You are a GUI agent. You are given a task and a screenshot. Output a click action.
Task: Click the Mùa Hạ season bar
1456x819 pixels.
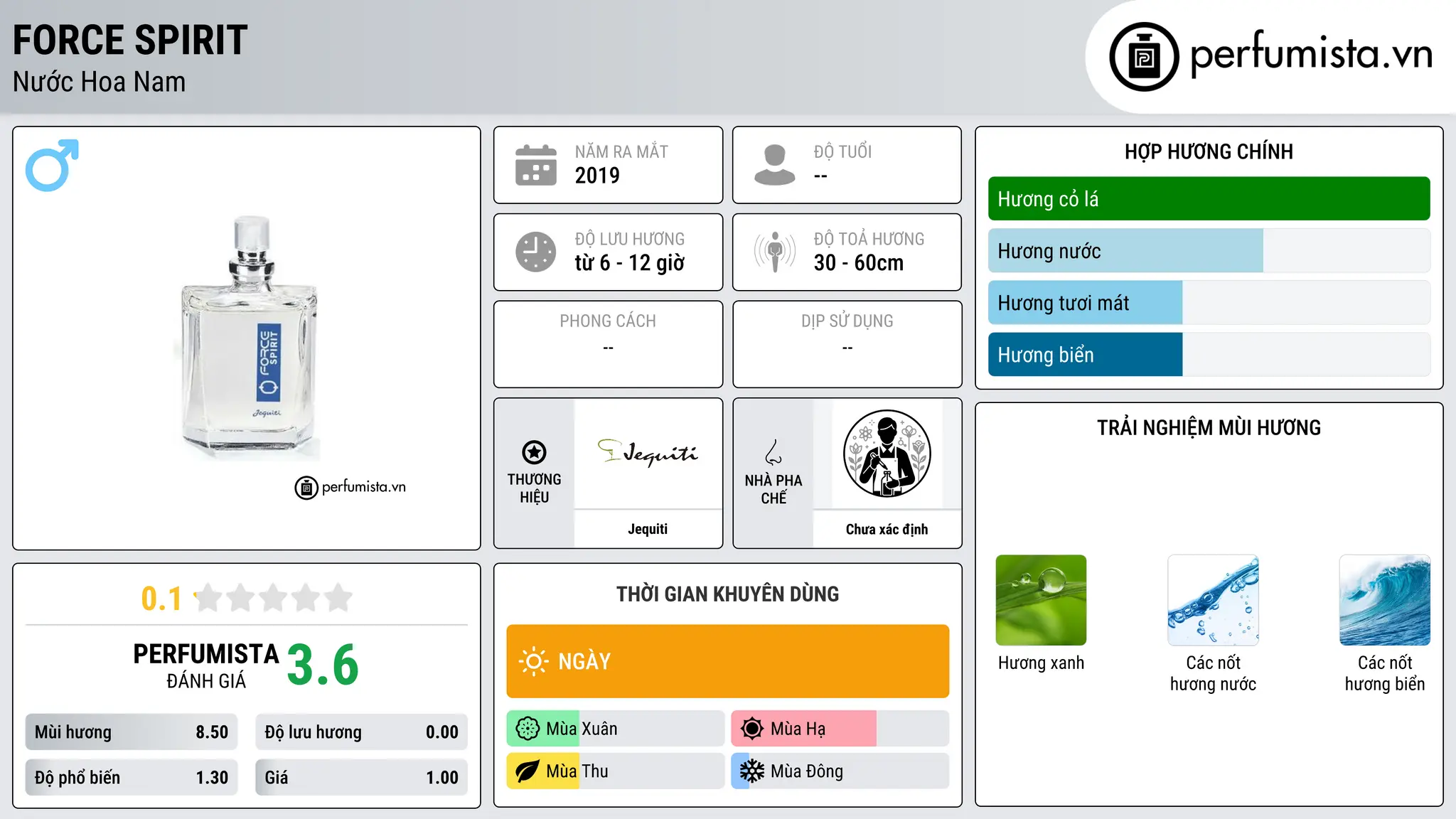[840, 729]
